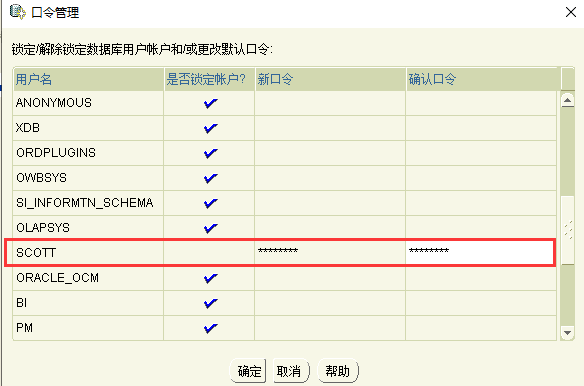
Task: Toggle the PM account lock checkmark
Action: pyautogui.click(x=210, y=328)
